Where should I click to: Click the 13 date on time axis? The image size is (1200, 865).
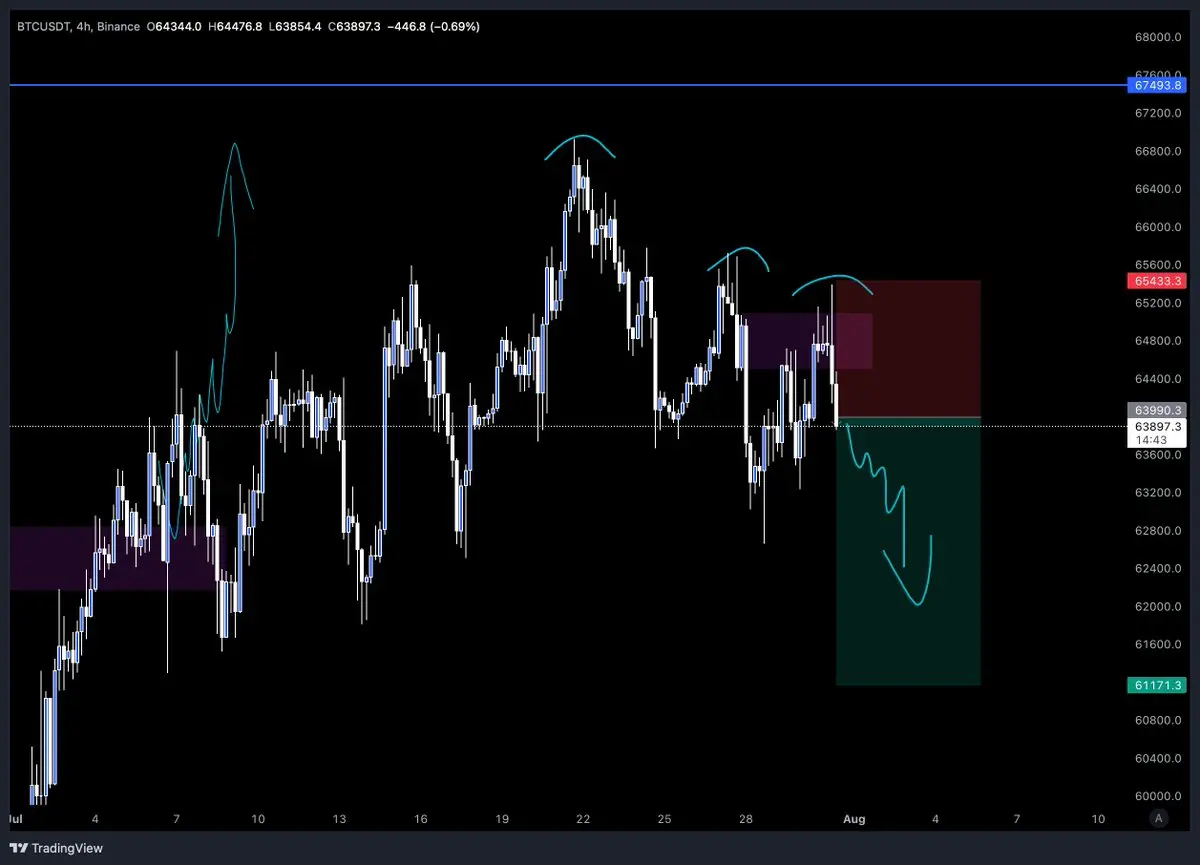pos(340,819)
